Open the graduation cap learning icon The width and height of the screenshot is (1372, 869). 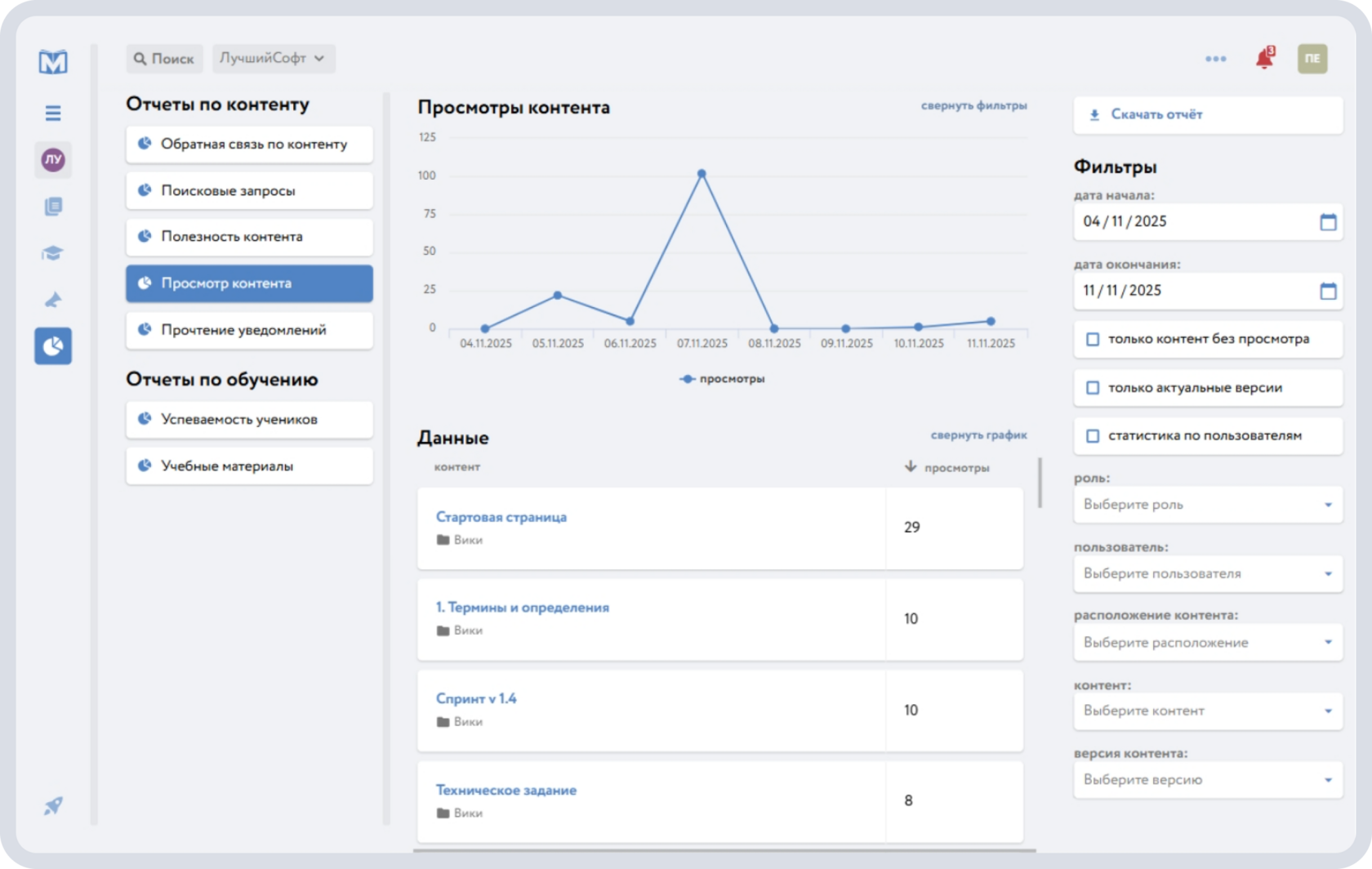point(53,253)
